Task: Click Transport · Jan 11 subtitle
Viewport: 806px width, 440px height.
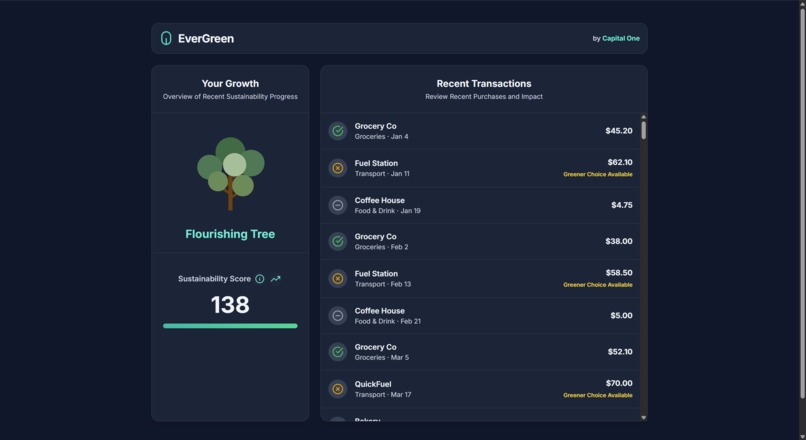Action: pos(382,174)
